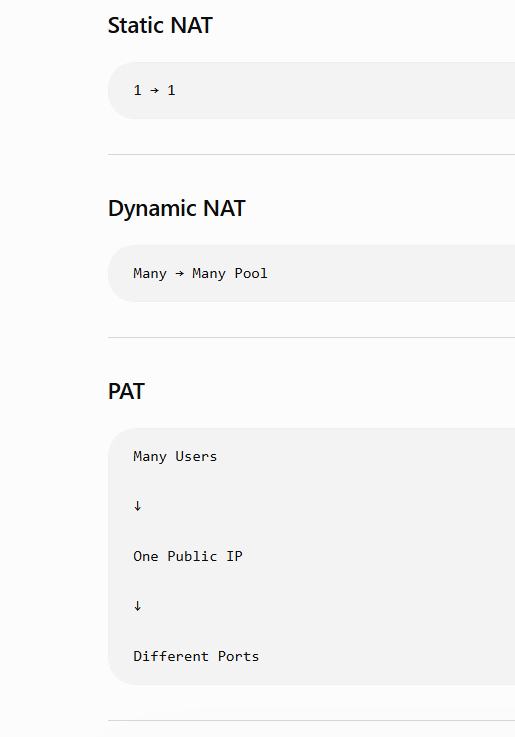The width and height of the screenshot is (515, 737).
Task: Click the arrow between Many and Many Pool
Action: click(x=179, y=274)
